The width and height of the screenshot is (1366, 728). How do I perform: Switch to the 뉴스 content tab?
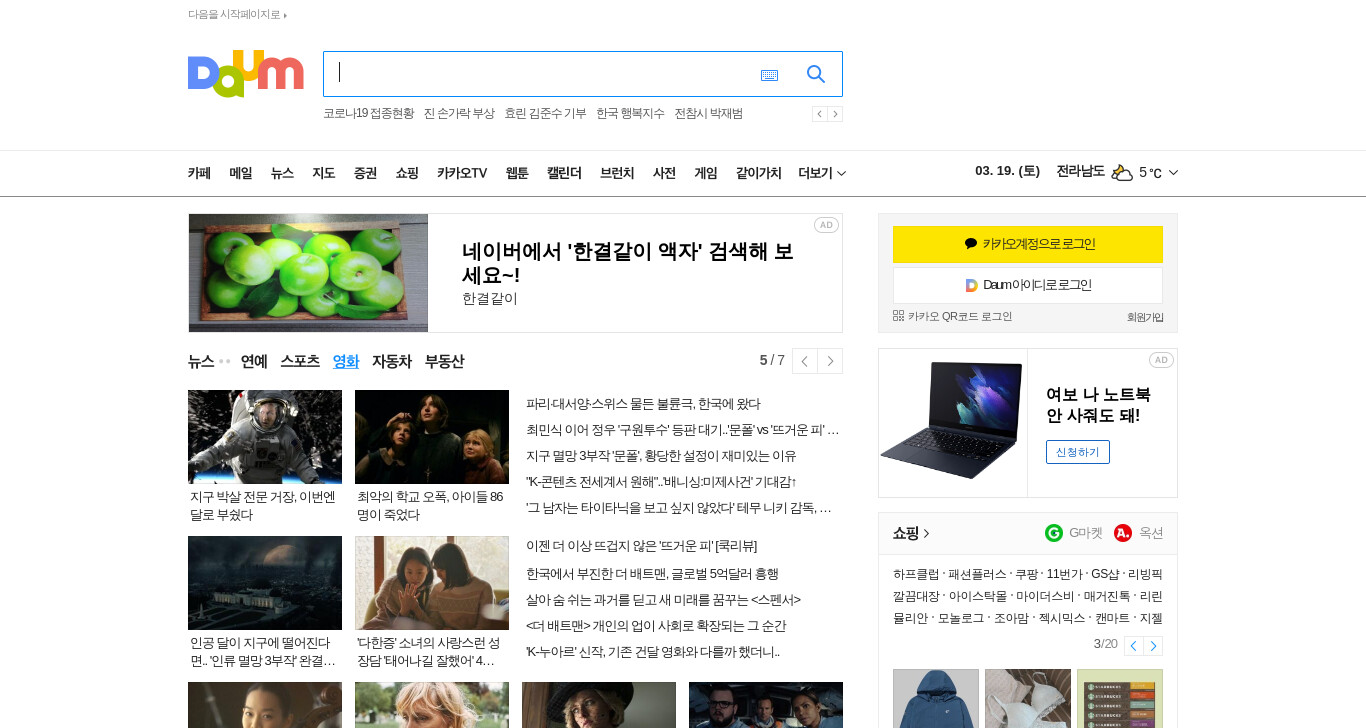(x=201, y=361)
